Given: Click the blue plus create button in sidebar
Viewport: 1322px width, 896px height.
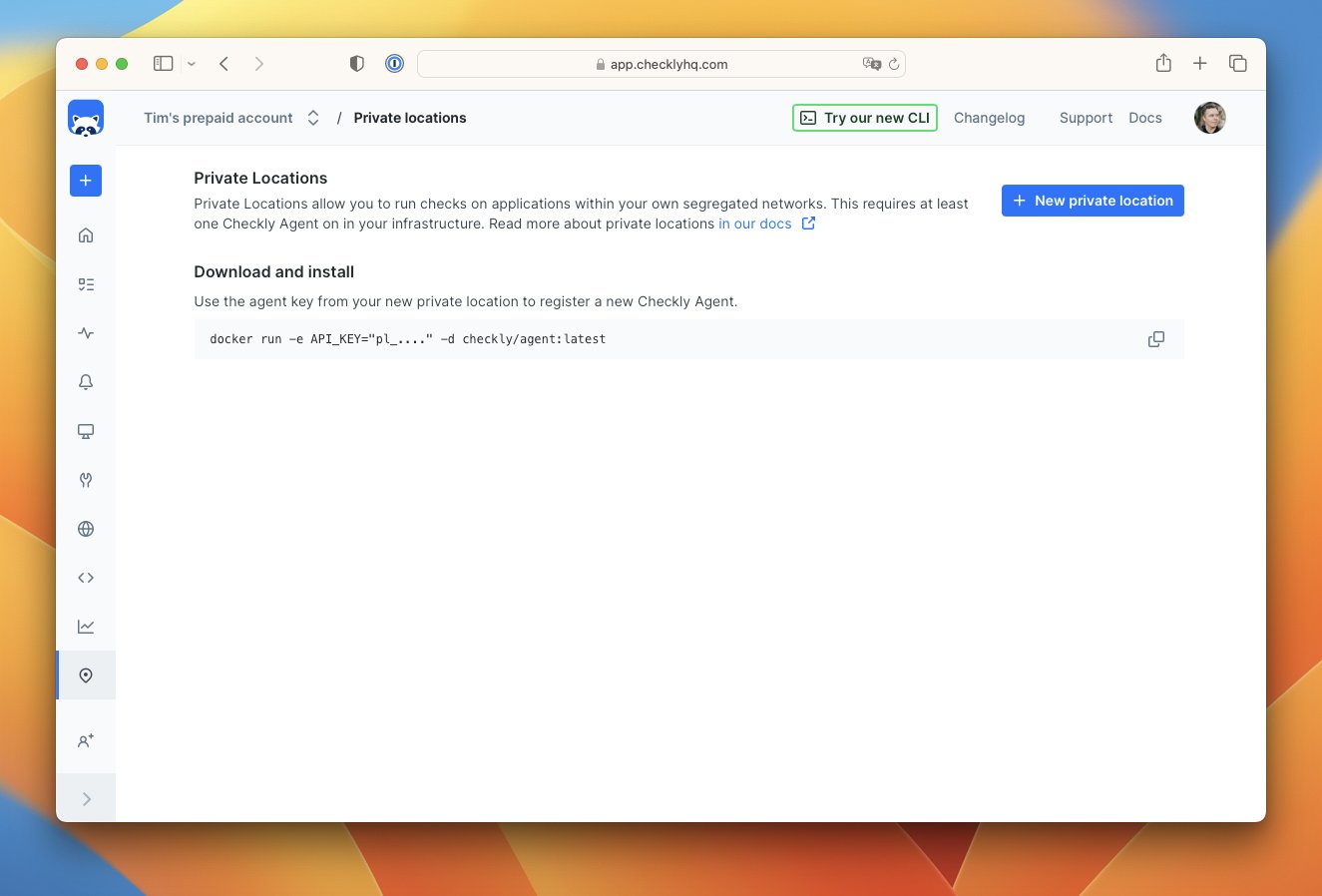Looking at the screenshot, I should (86, 181).
